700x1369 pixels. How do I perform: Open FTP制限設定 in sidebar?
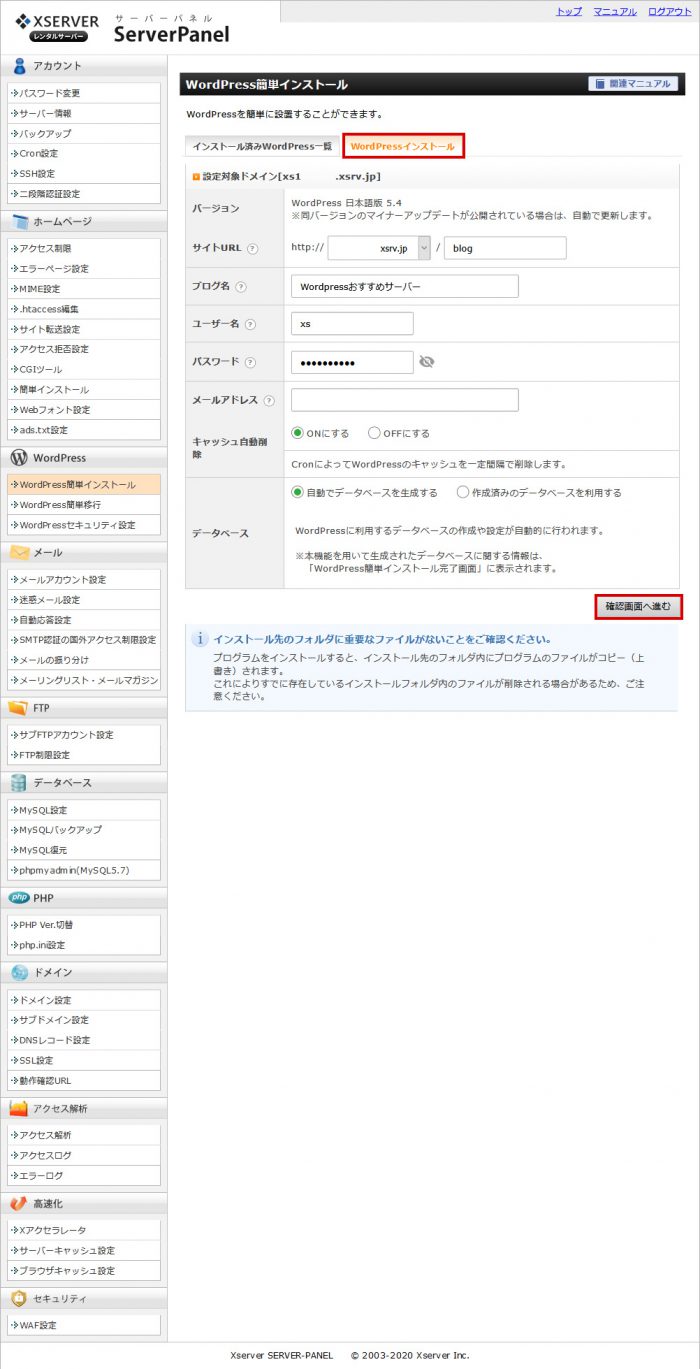(x=84, y=754)
